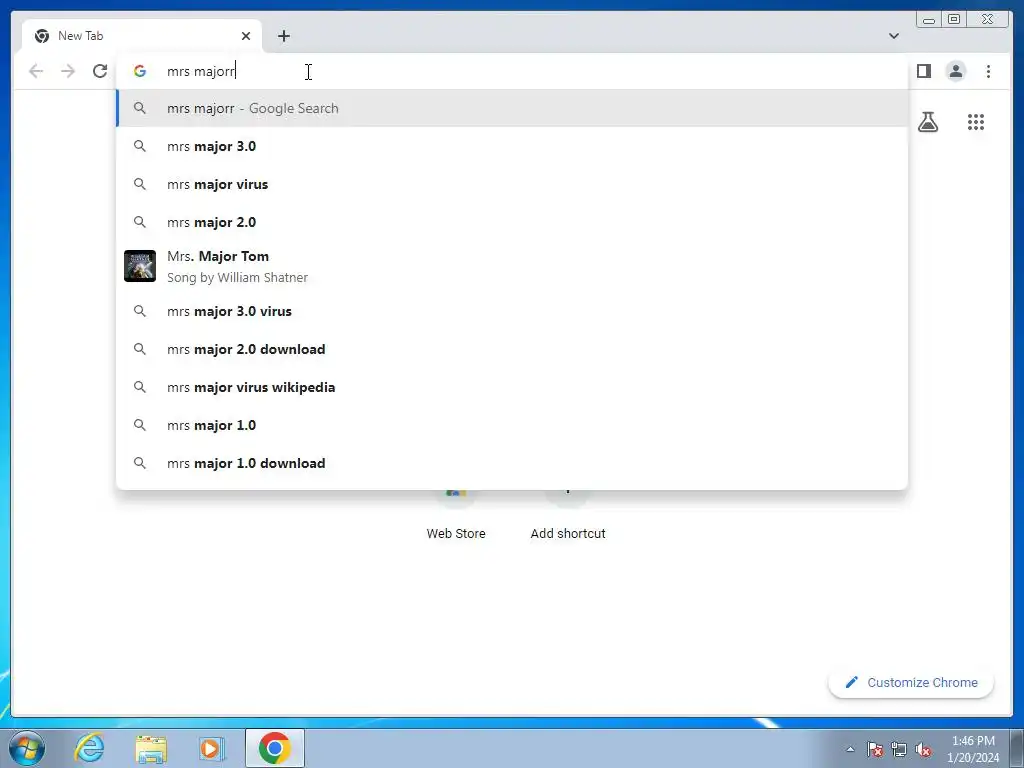Viewport: 1024px width, 768px height.
Task: Select the 'mrs major 1.0' suggestion
Action: click(x=512, y=425)
